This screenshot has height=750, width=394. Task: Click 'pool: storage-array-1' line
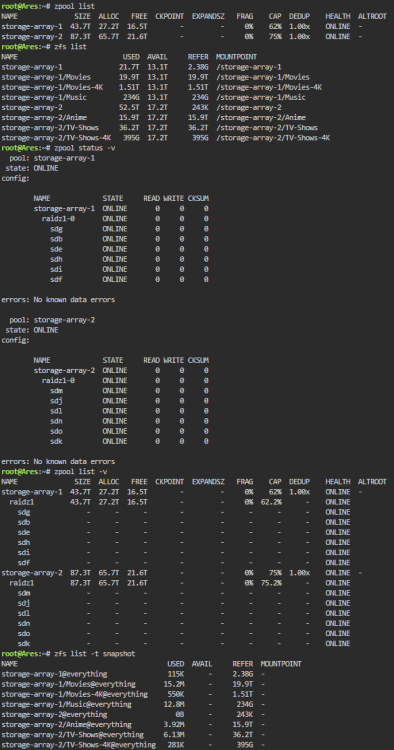(52, 158)
